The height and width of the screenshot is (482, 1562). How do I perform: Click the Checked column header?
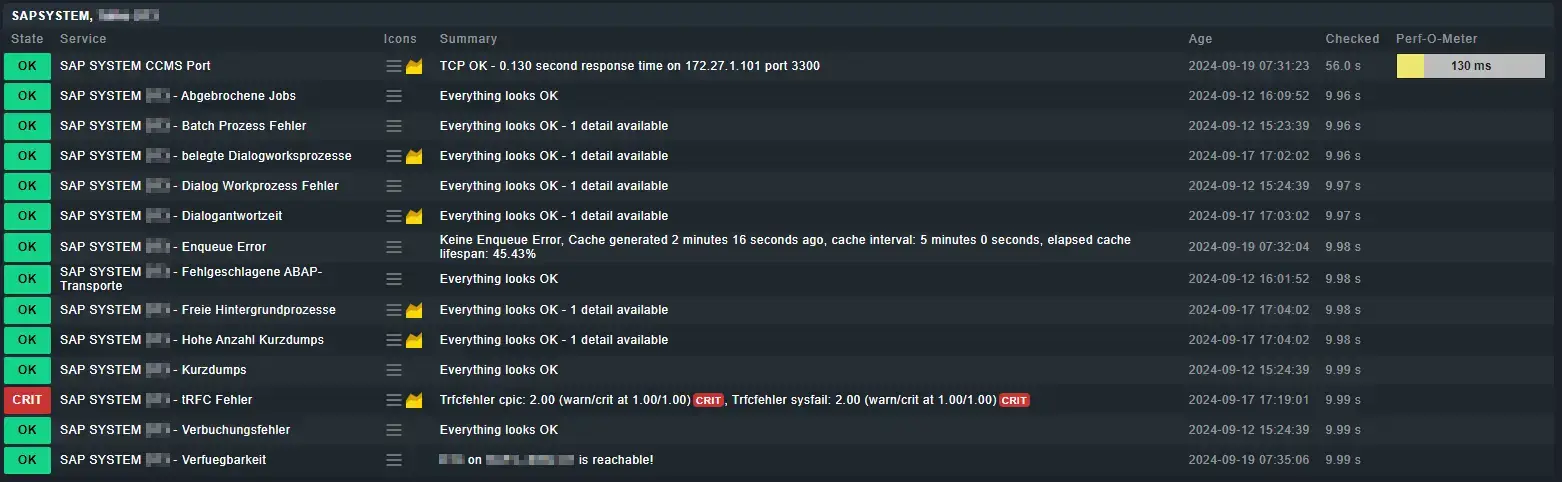[x=1352, y=39]
